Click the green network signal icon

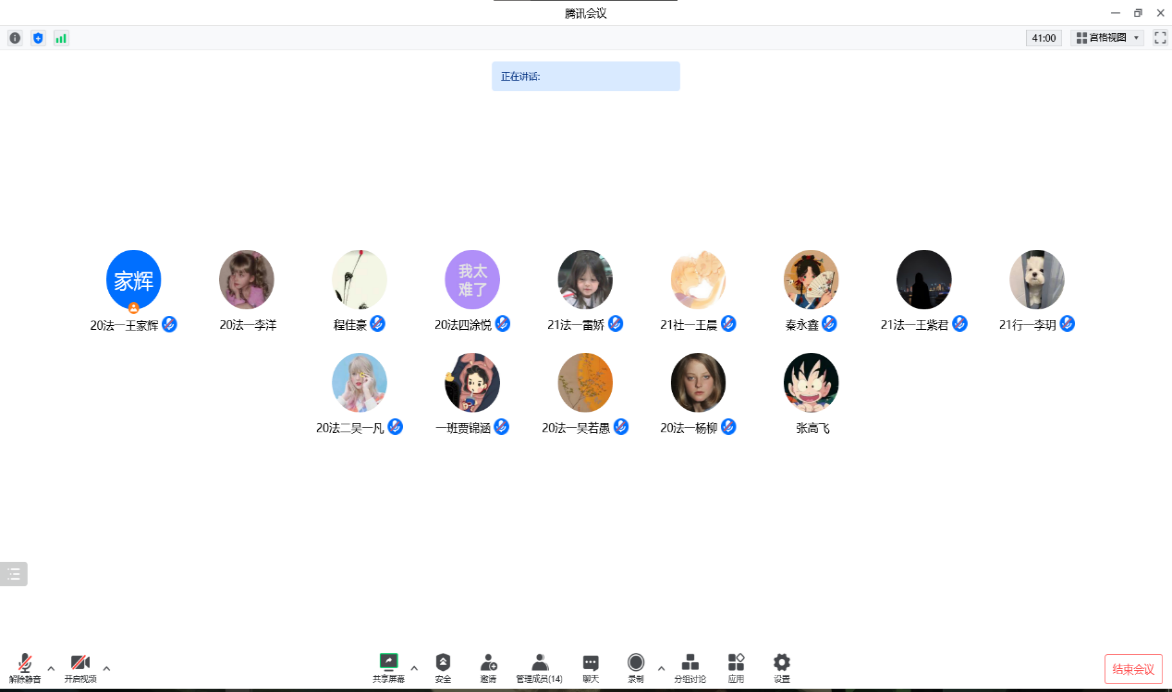point(61,38)
